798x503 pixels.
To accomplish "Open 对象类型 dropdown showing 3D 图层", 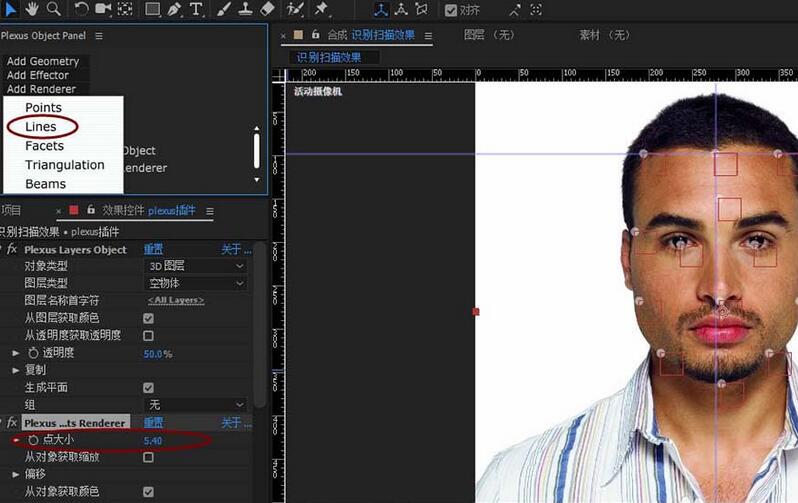I will [194, 266].
